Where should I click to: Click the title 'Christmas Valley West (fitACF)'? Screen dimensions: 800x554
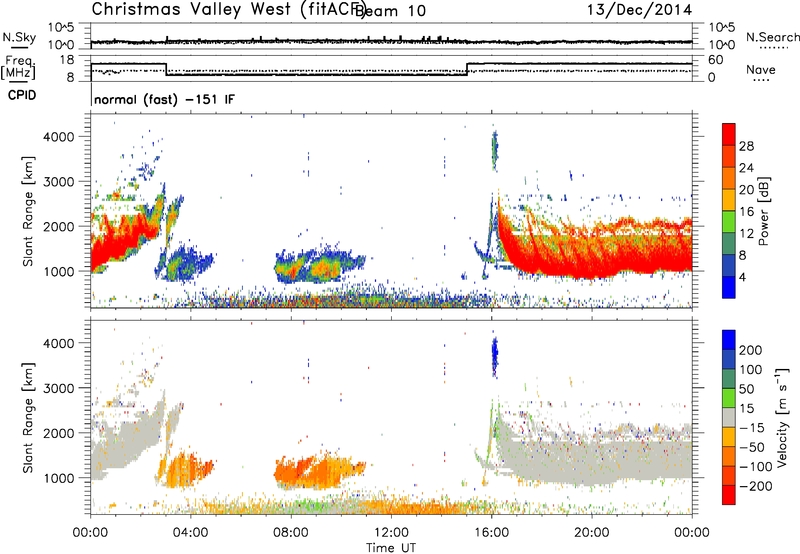click(228, 10)
